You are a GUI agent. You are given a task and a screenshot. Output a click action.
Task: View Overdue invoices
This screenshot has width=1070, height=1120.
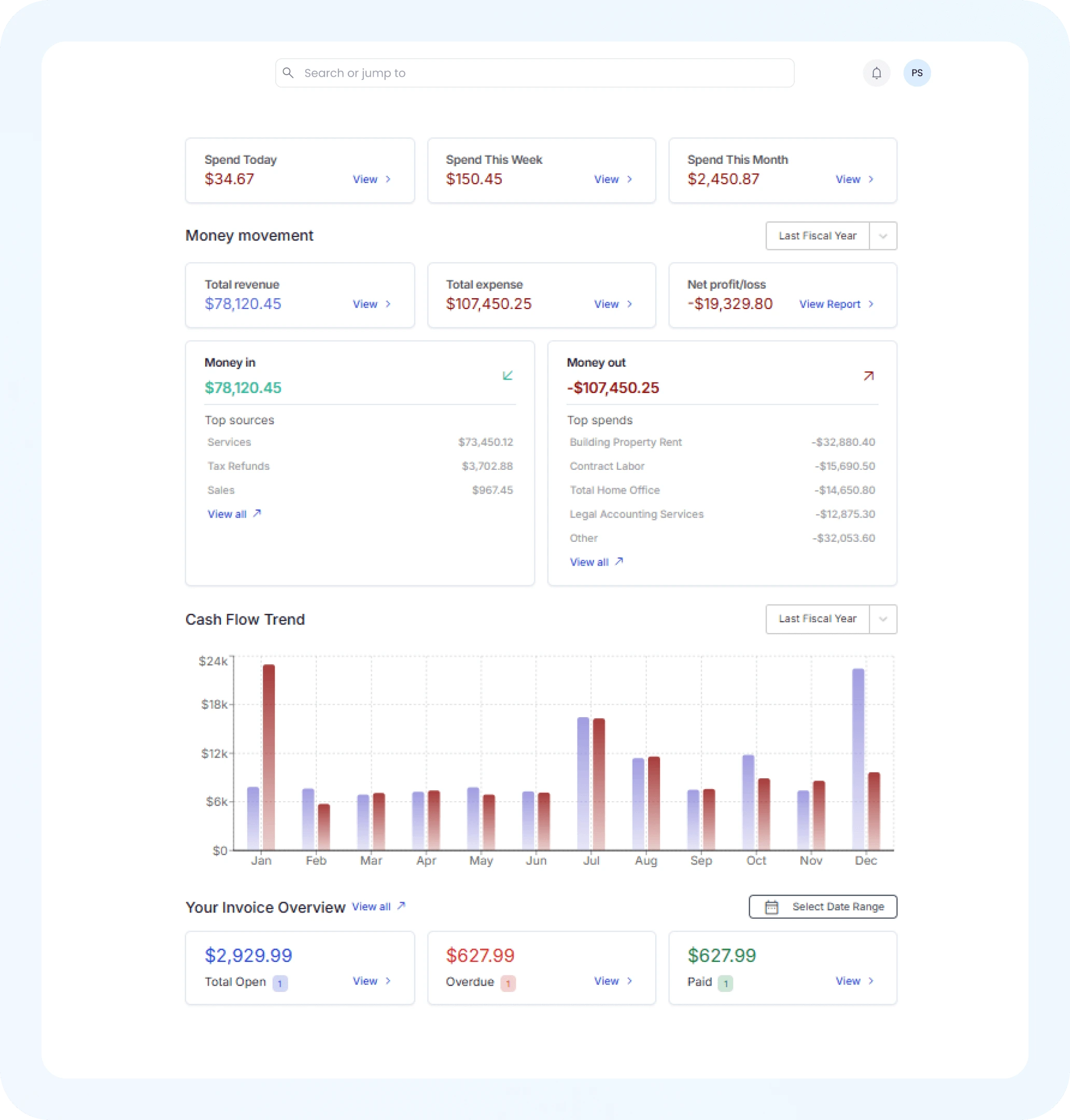click(x=613, y=981)
